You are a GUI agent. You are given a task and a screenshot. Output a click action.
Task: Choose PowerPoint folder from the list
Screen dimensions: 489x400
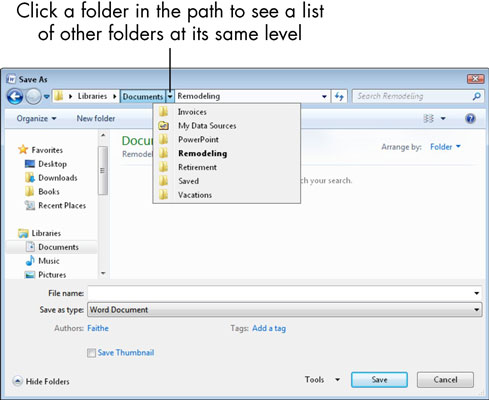[x=227, y=139]
